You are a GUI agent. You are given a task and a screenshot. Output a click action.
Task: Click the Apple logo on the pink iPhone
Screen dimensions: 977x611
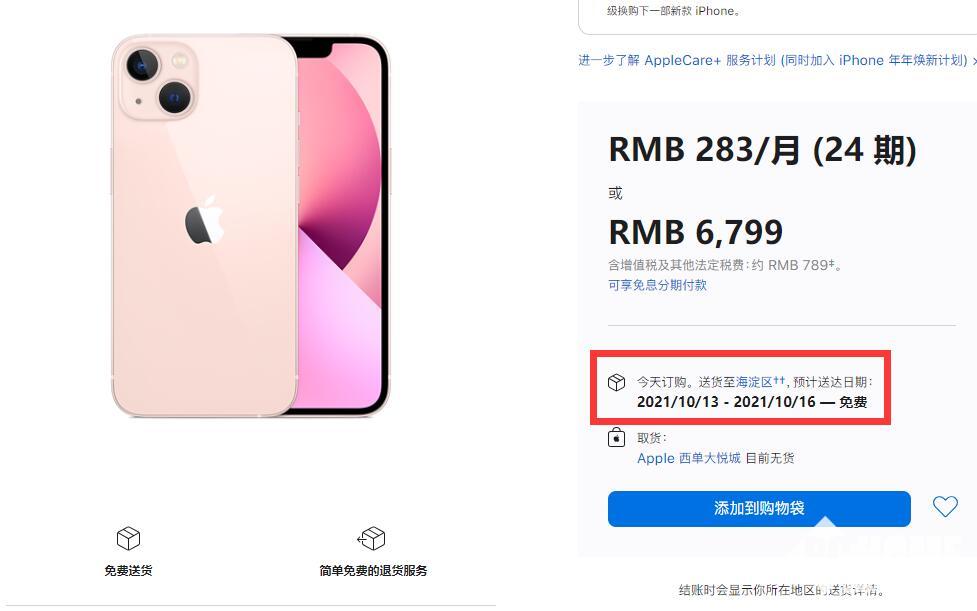tap(204, 220)
